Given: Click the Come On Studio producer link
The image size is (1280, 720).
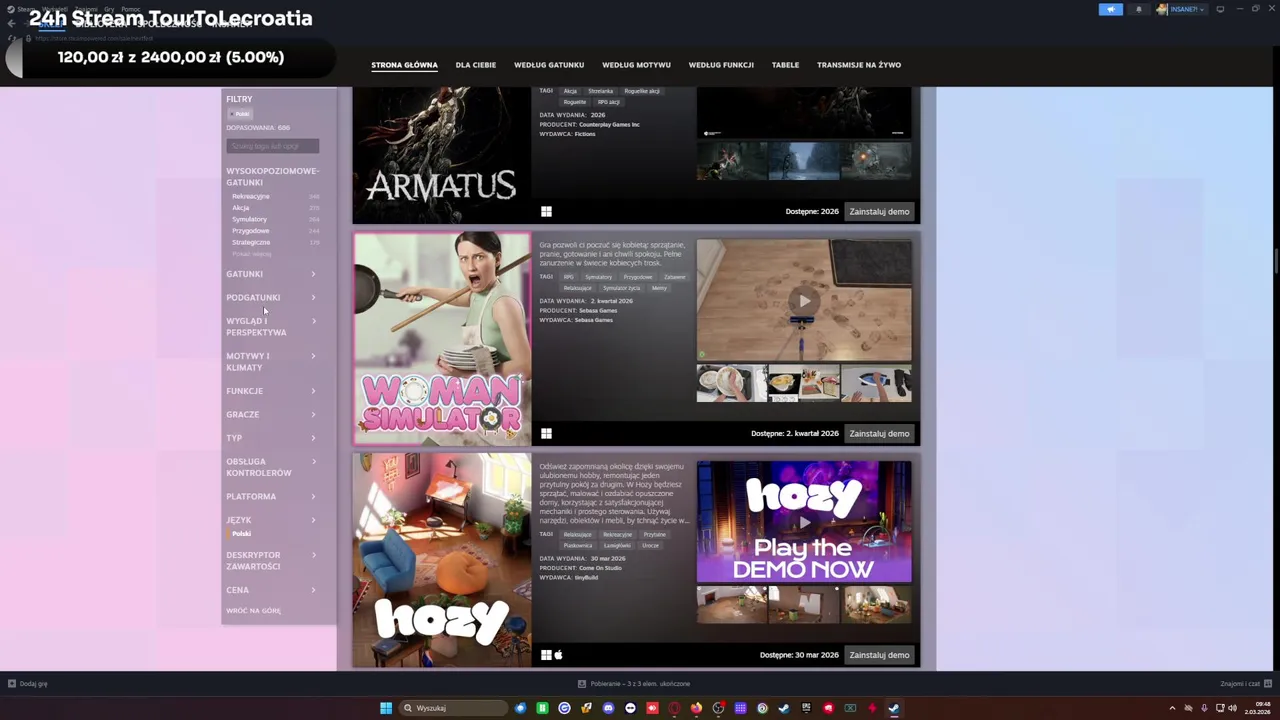Looking at the screenshot, I should coord(600,568).
